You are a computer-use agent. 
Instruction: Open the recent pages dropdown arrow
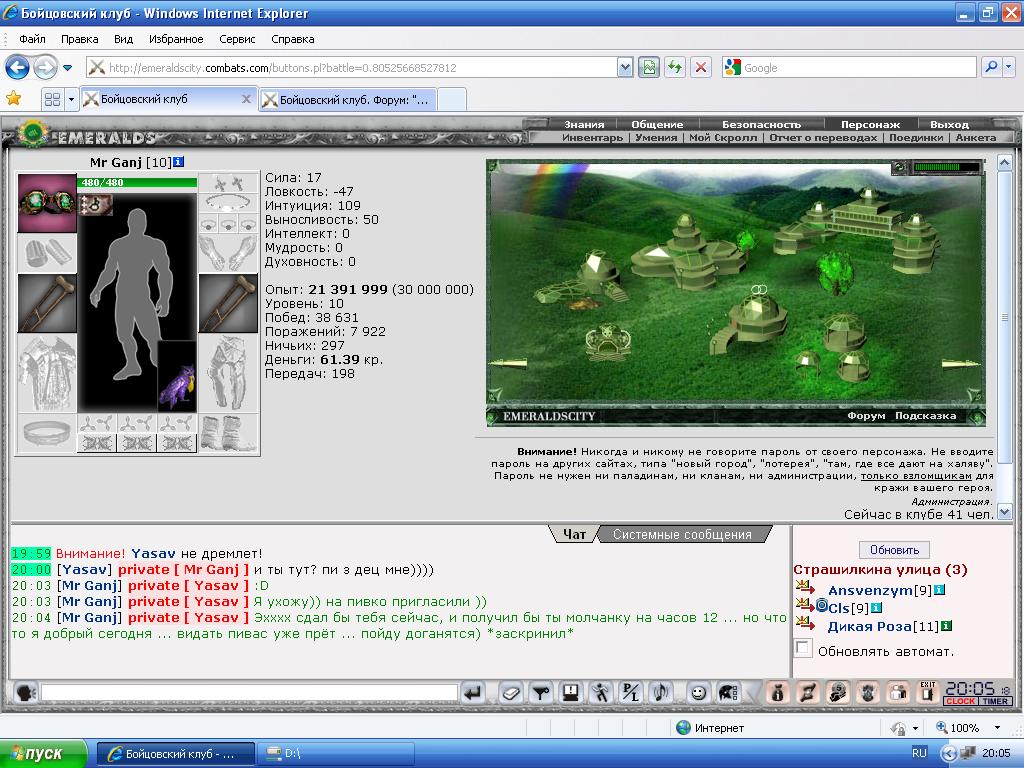[67, 68]
